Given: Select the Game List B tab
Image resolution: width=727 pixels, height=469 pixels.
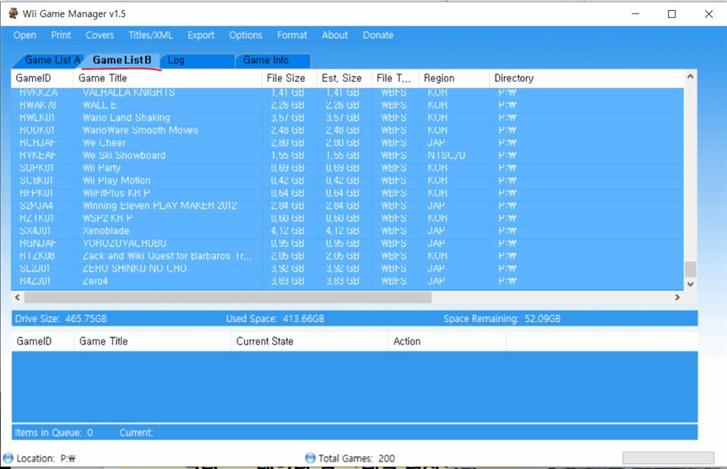Looking at the screenshot, I should pyautogui.click(x=122, y=60).
